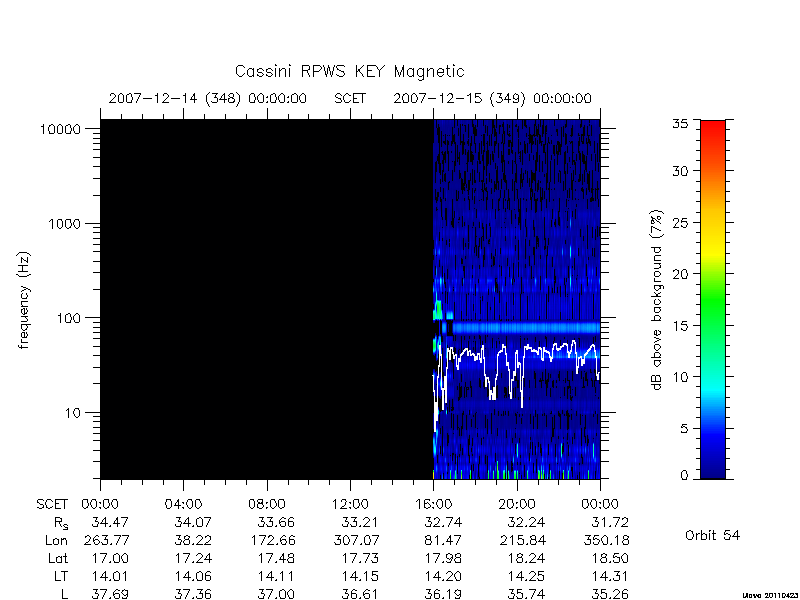Viewport: 800px width, 600px height.
Task: Click the color bar legend
Action: [x=713, y=299]
